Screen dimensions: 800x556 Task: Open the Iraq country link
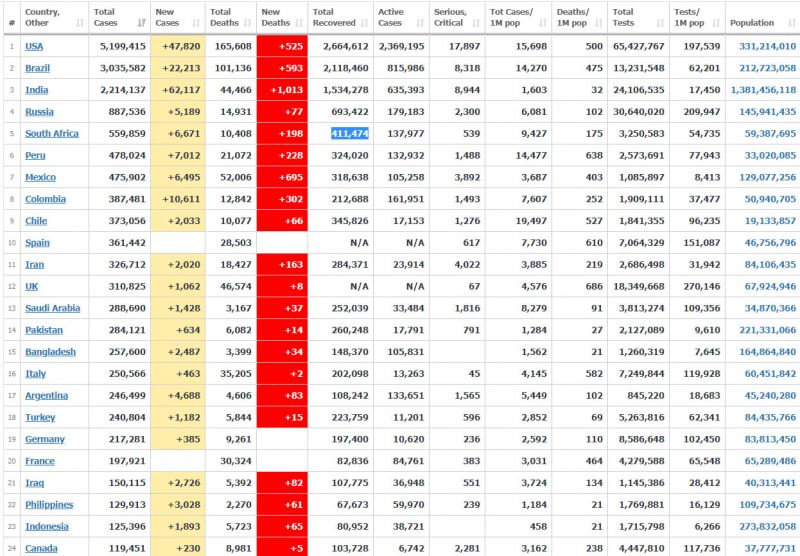[x=35, y=483]
